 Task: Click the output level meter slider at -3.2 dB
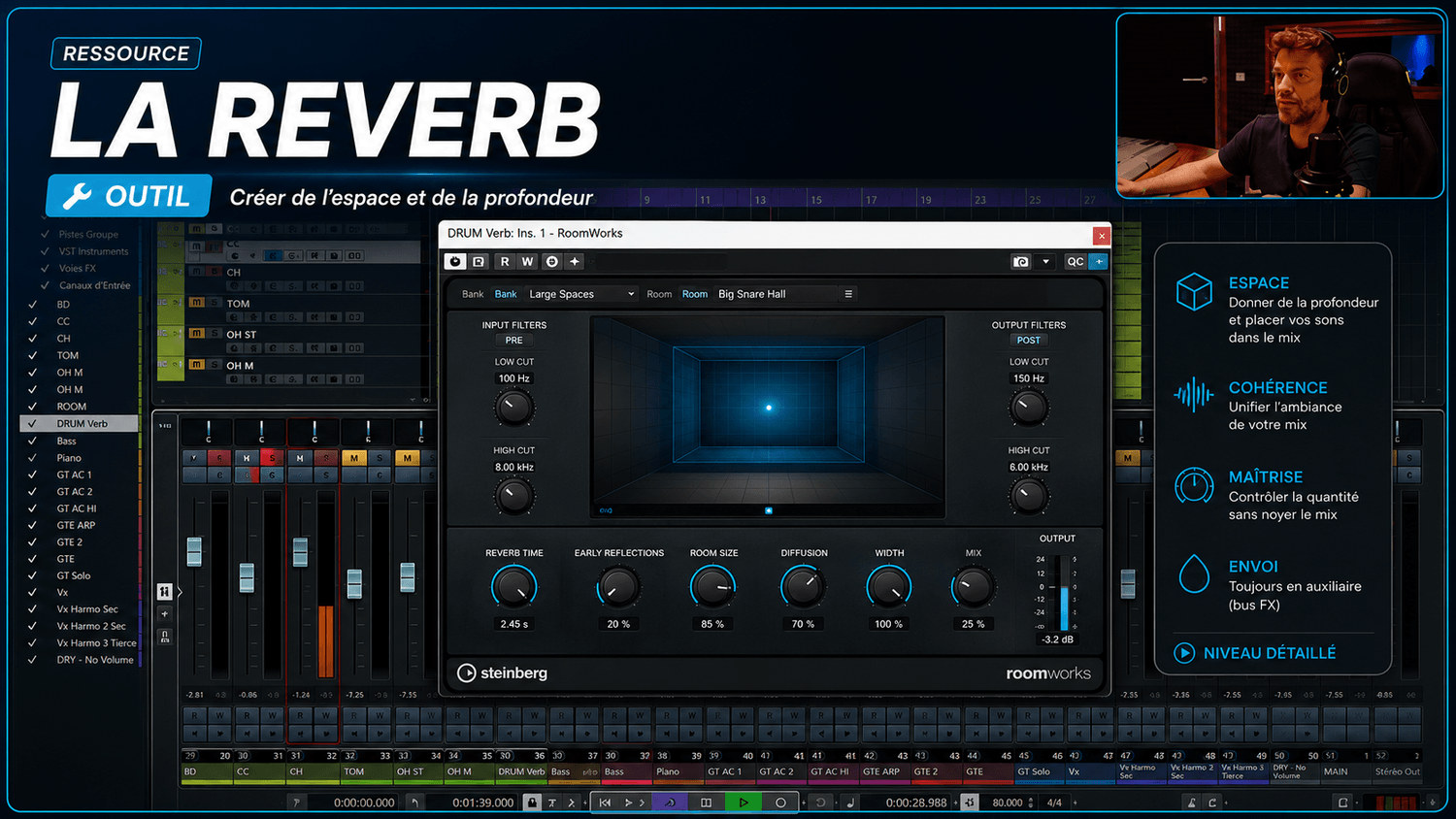(1064, 593)
